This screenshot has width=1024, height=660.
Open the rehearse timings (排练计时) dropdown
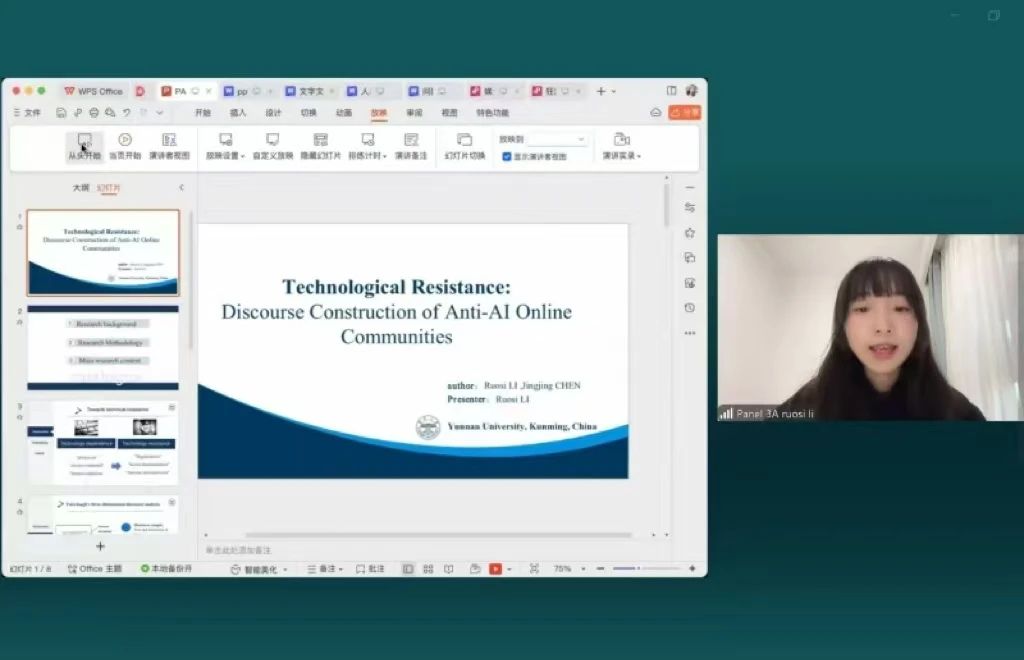[x=368, y=146]
